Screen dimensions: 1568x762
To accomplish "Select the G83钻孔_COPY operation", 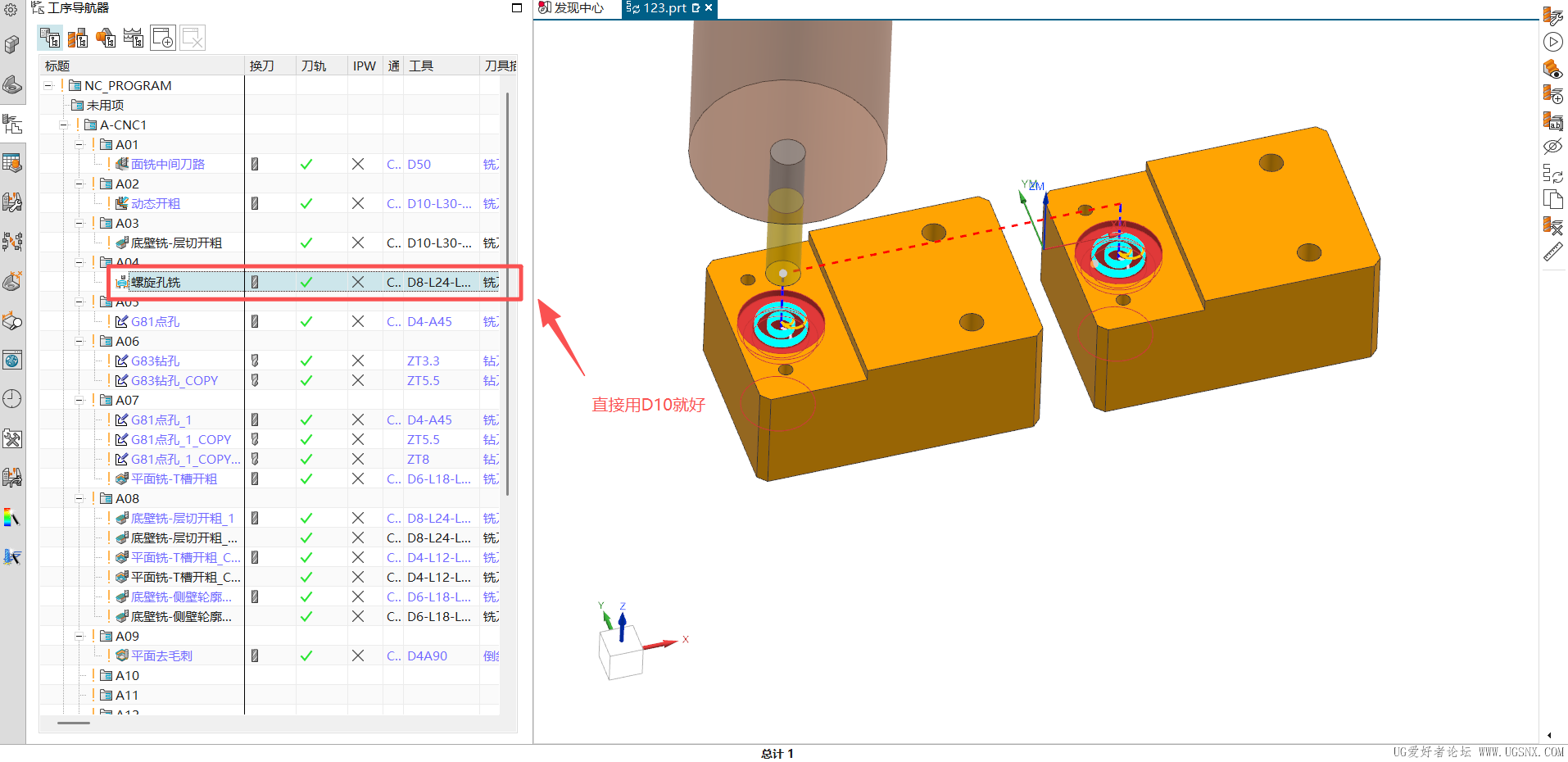I will click(x=174, y=380).
